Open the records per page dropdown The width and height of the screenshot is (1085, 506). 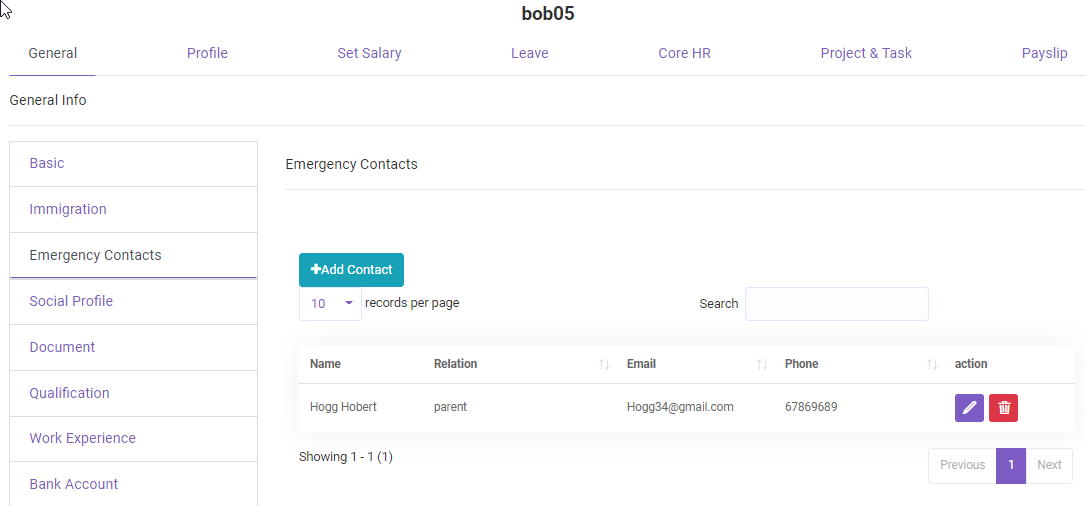[330, 304]
